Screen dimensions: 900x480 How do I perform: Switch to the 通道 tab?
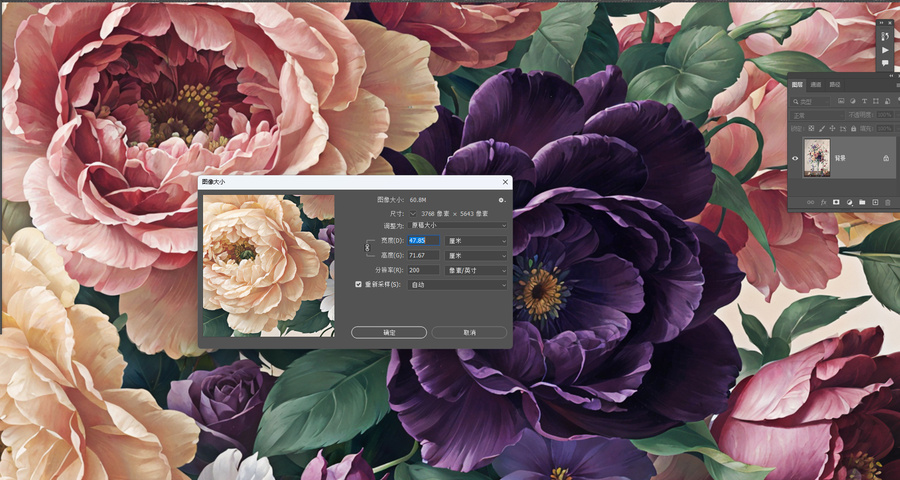point(816,84)
